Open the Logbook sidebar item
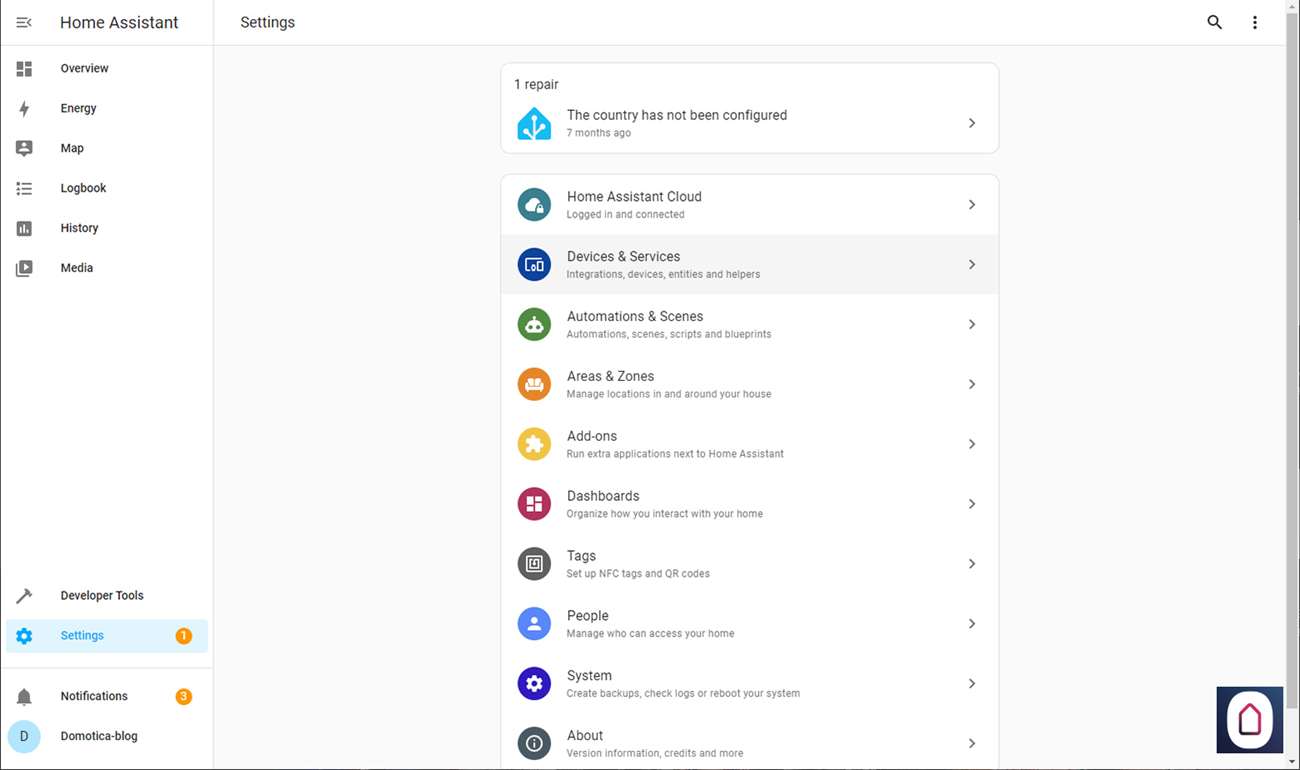The width and height of the screenshot is (1300, 770). coord(83,188)
